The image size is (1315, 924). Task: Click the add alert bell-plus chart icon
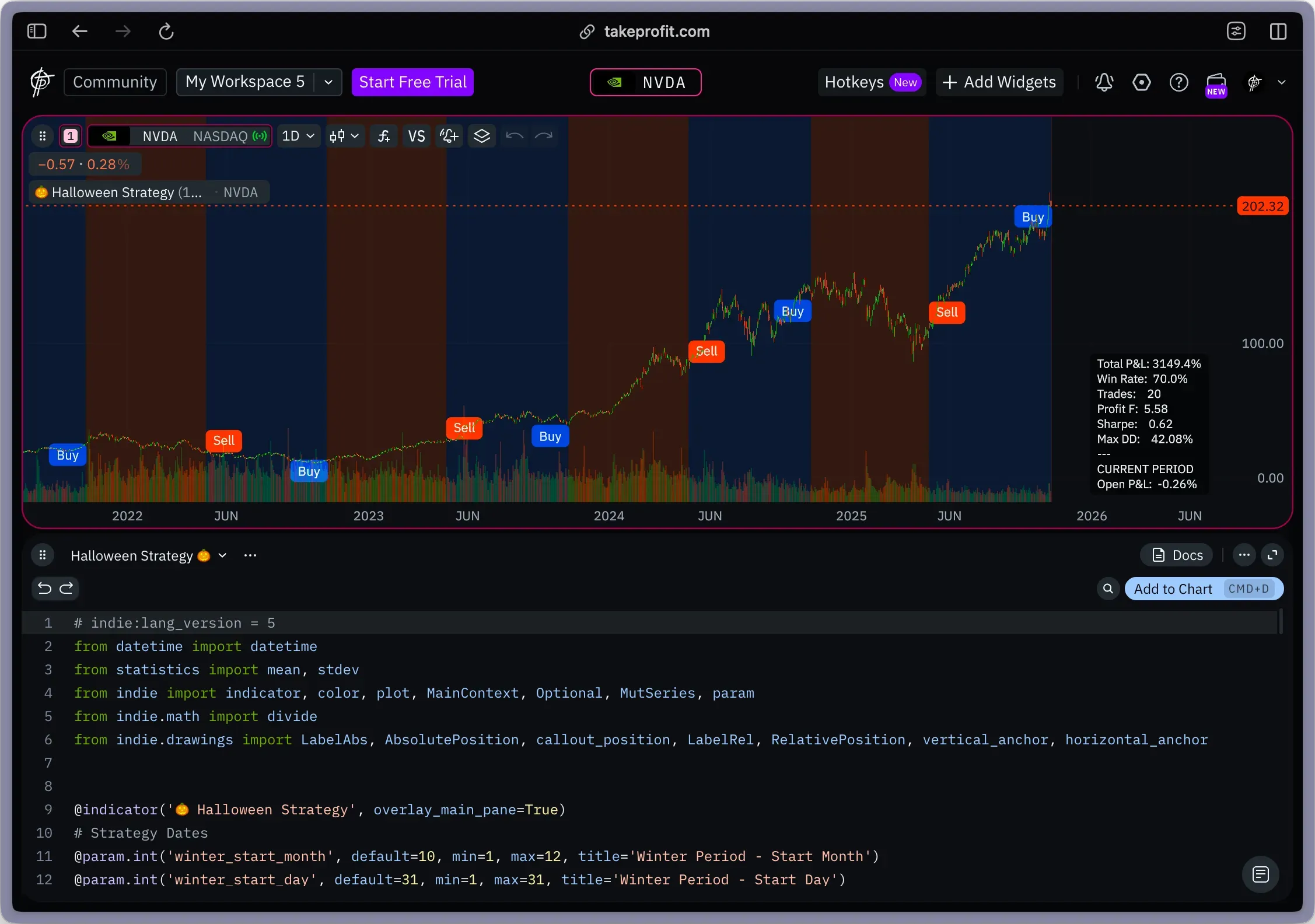(x=449, y=136)
